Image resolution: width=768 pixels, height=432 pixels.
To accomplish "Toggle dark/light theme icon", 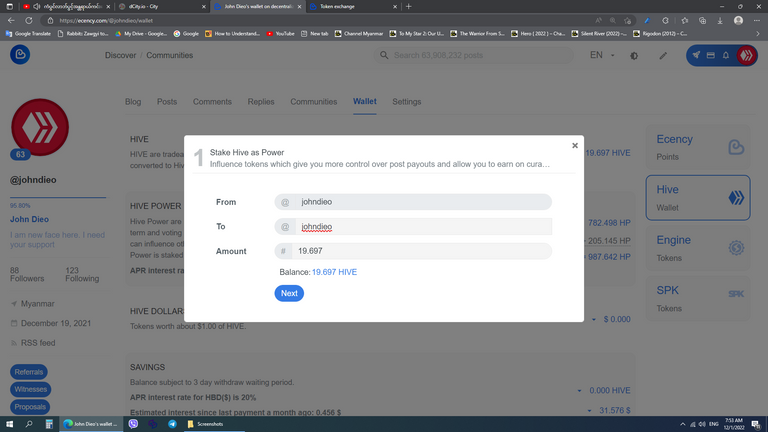I will [634, 56].
